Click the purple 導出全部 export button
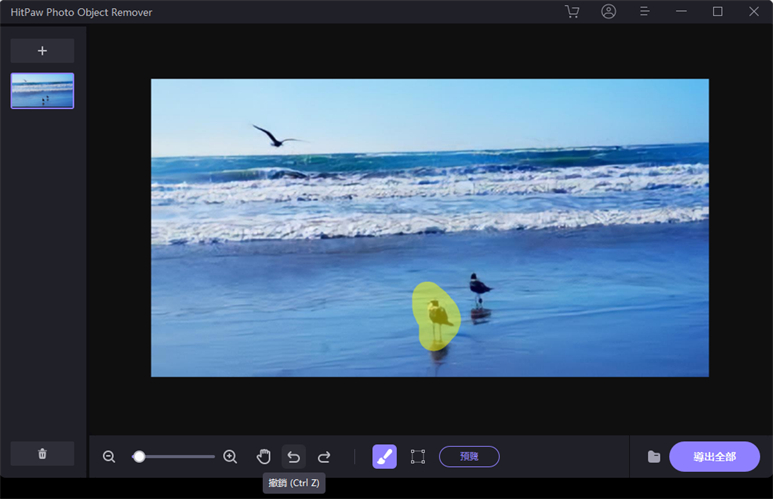Screen dimensions: 773x499 [x=715, y=457]
